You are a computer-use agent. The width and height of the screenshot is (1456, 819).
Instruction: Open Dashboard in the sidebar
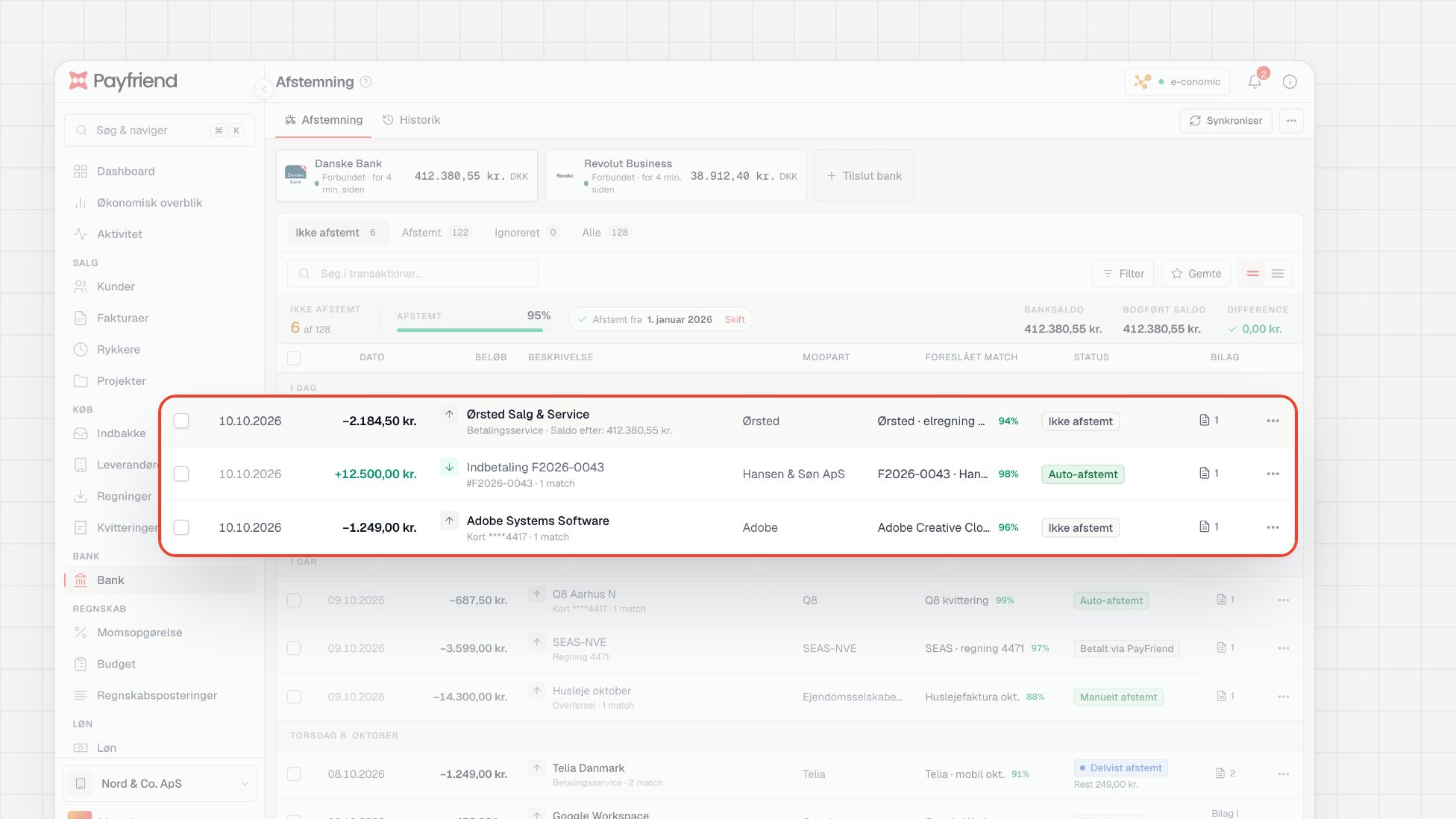tap(160, 172)
